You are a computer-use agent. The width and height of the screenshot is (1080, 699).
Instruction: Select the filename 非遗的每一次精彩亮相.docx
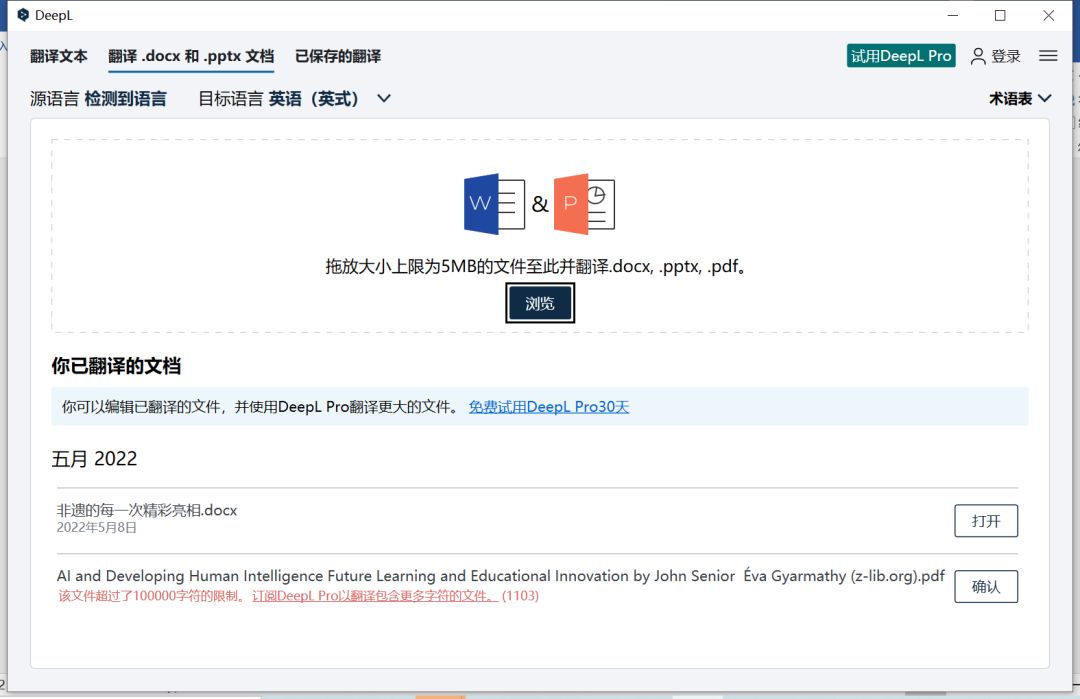click(146, 509)
